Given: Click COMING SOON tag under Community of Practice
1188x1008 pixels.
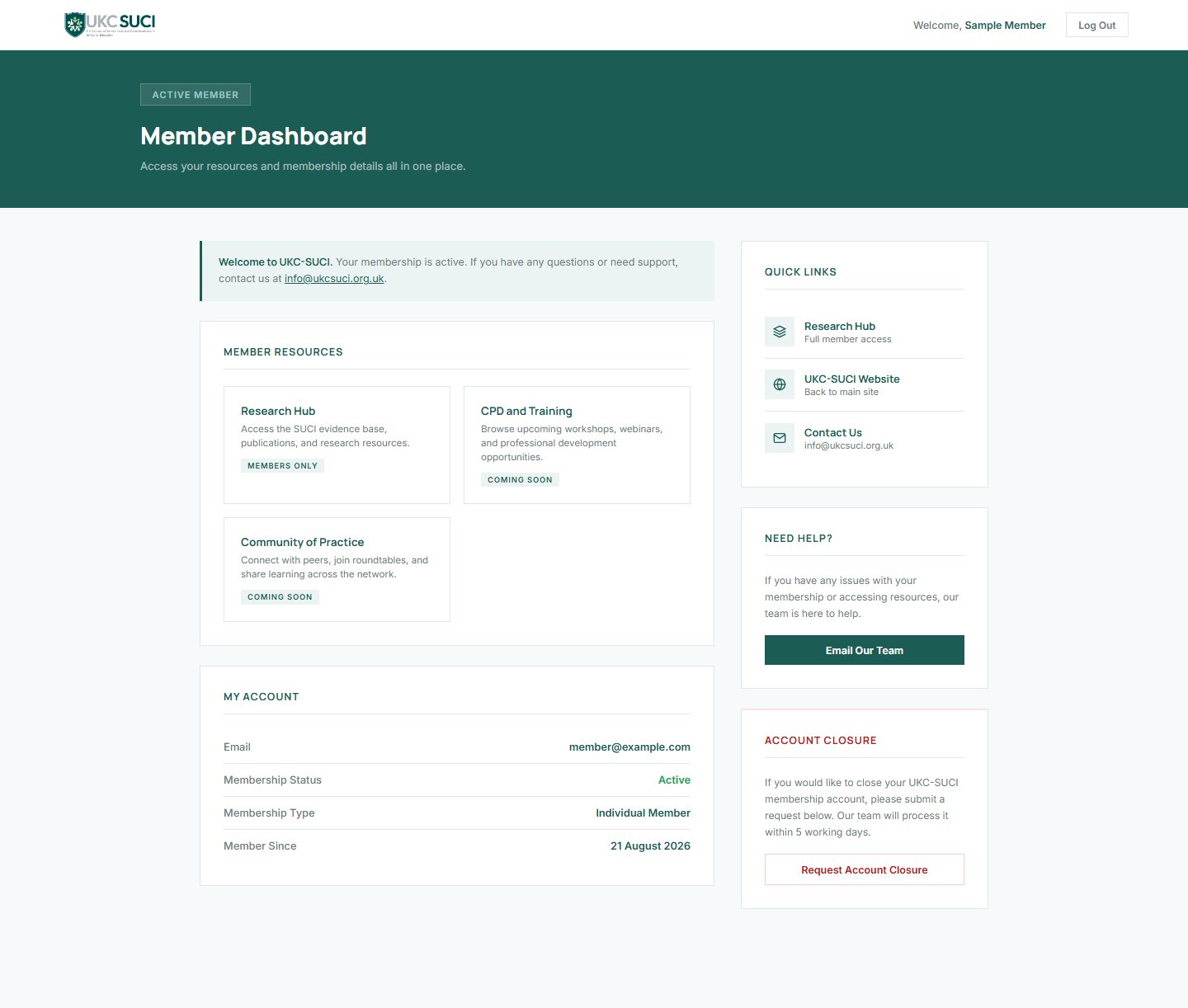Looking at the screenshot, I should tap(280, 596).
